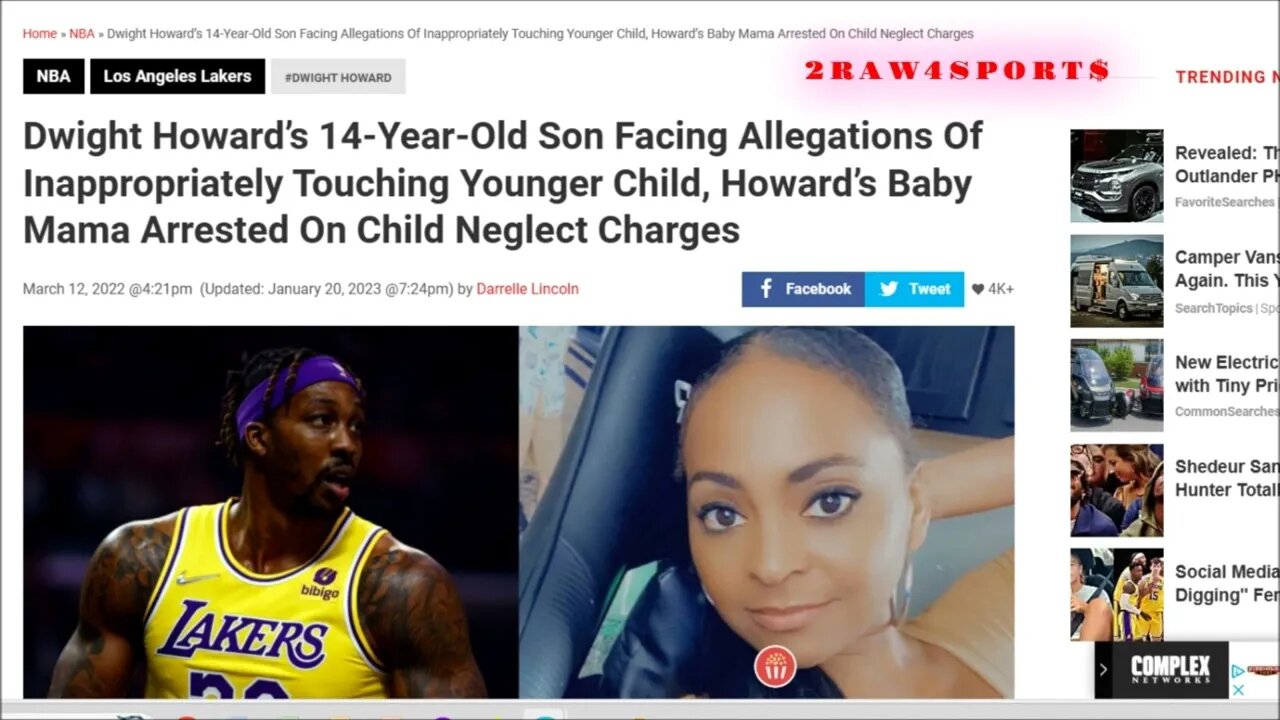Viewport: 1280px width, 720px height.
Task: Open the Shedeur Sanders trending story
Action: tap(1226, 478)
